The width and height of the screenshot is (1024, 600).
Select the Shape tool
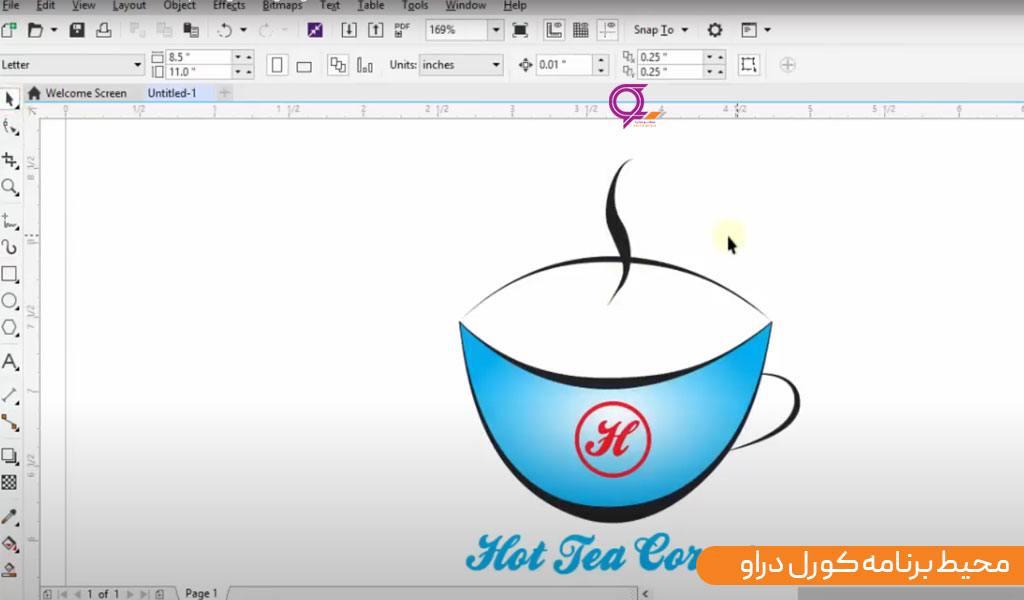(x=10, y=127)
